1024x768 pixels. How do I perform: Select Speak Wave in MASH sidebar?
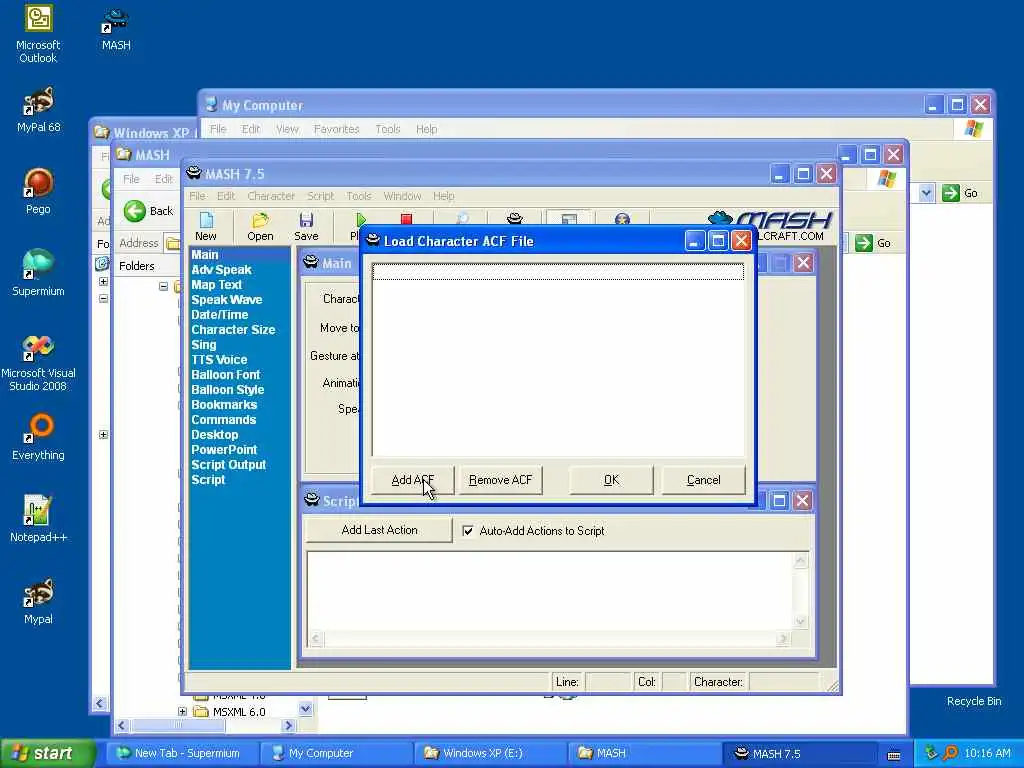point(227,300)
